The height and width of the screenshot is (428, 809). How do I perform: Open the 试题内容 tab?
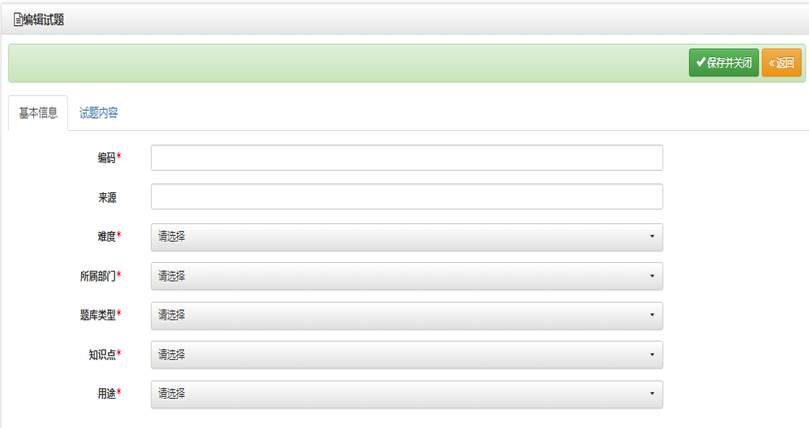pos(99,113)
